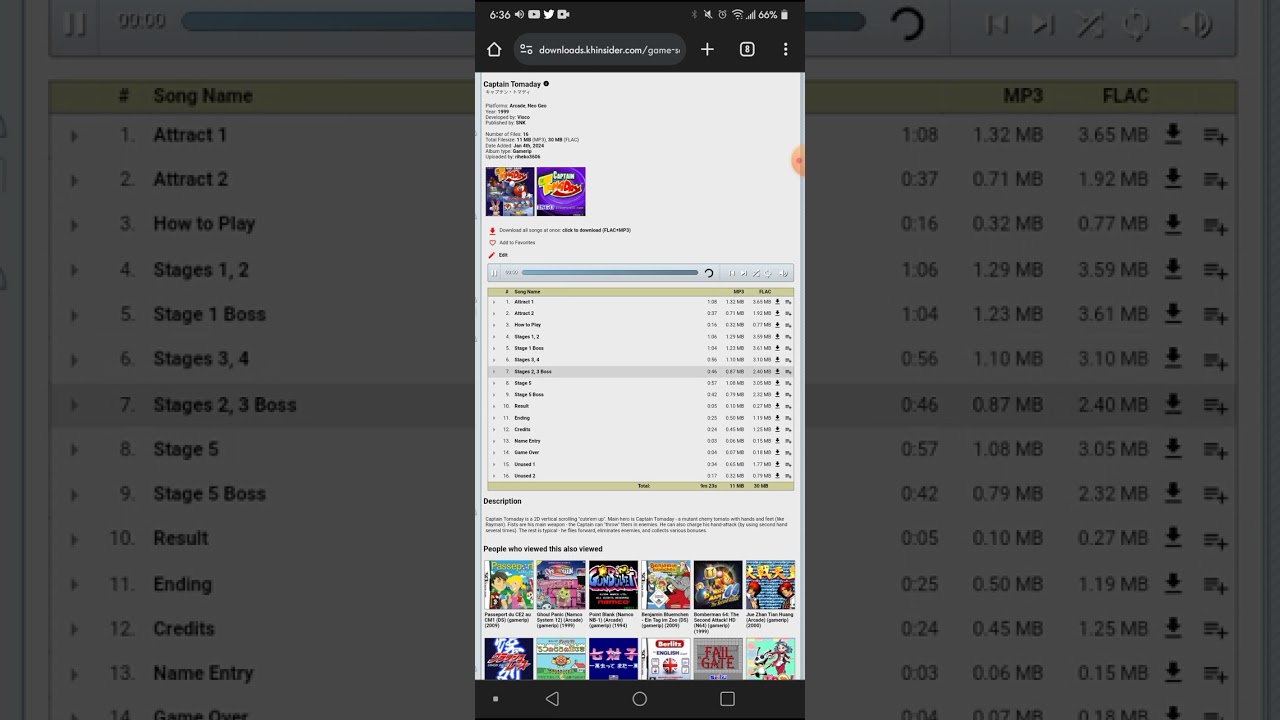Click the info icon beside Captain Tomaday
The image size is (1280, 720).
[546, 84]
